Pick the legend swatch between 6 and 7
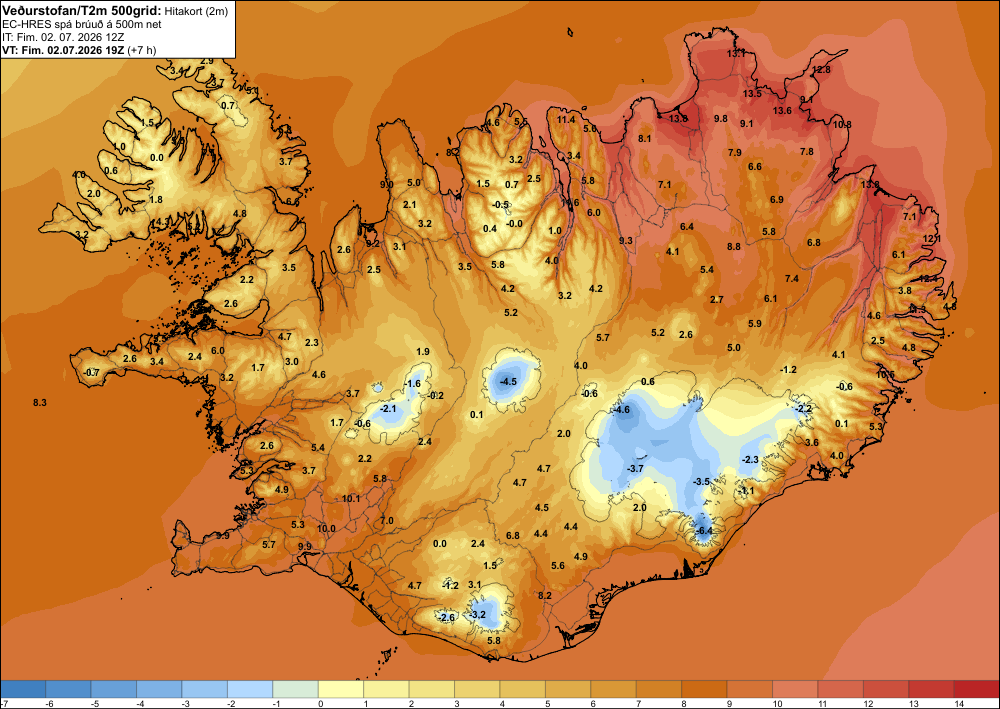 pos(614,689)
